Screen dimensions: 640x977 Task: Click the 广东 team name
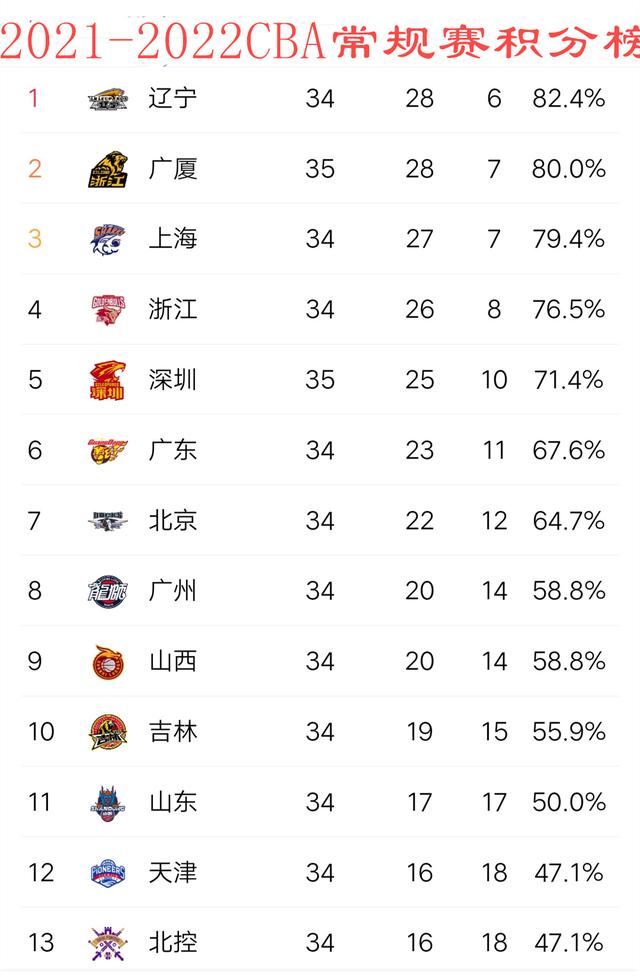pos(173,450)
